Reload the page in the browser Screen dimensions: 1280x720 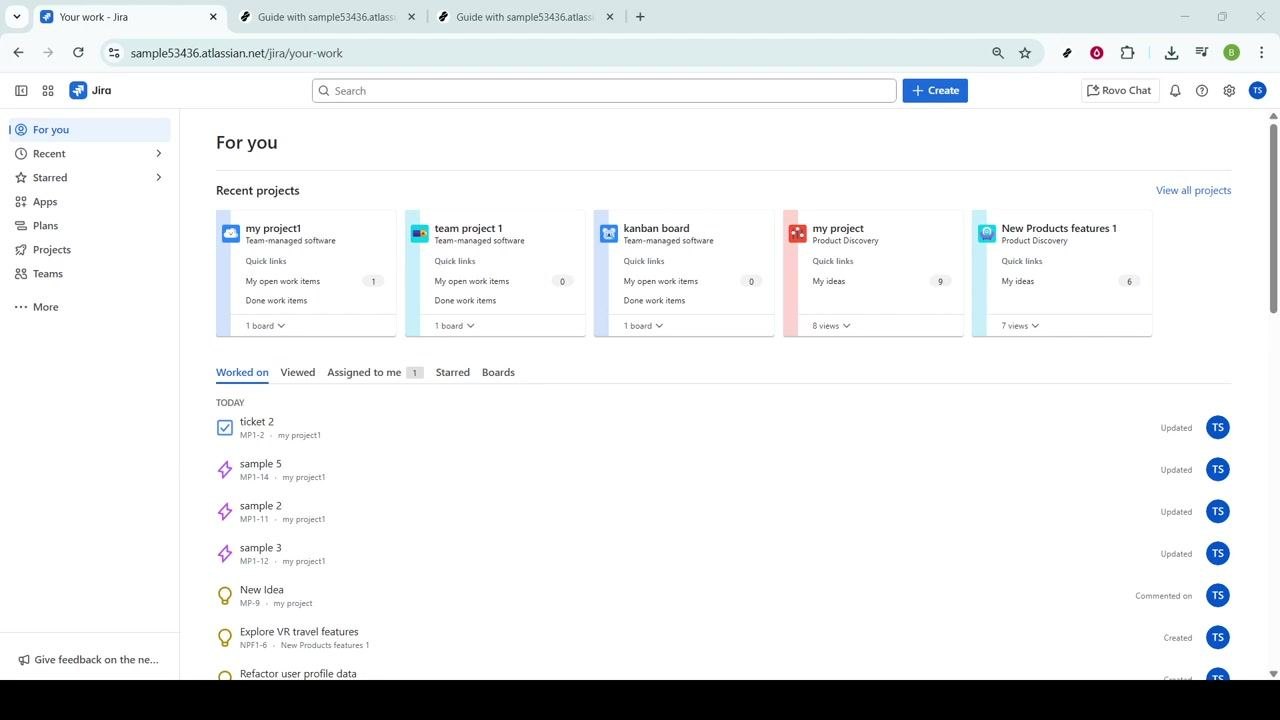[x=78, y=53]
